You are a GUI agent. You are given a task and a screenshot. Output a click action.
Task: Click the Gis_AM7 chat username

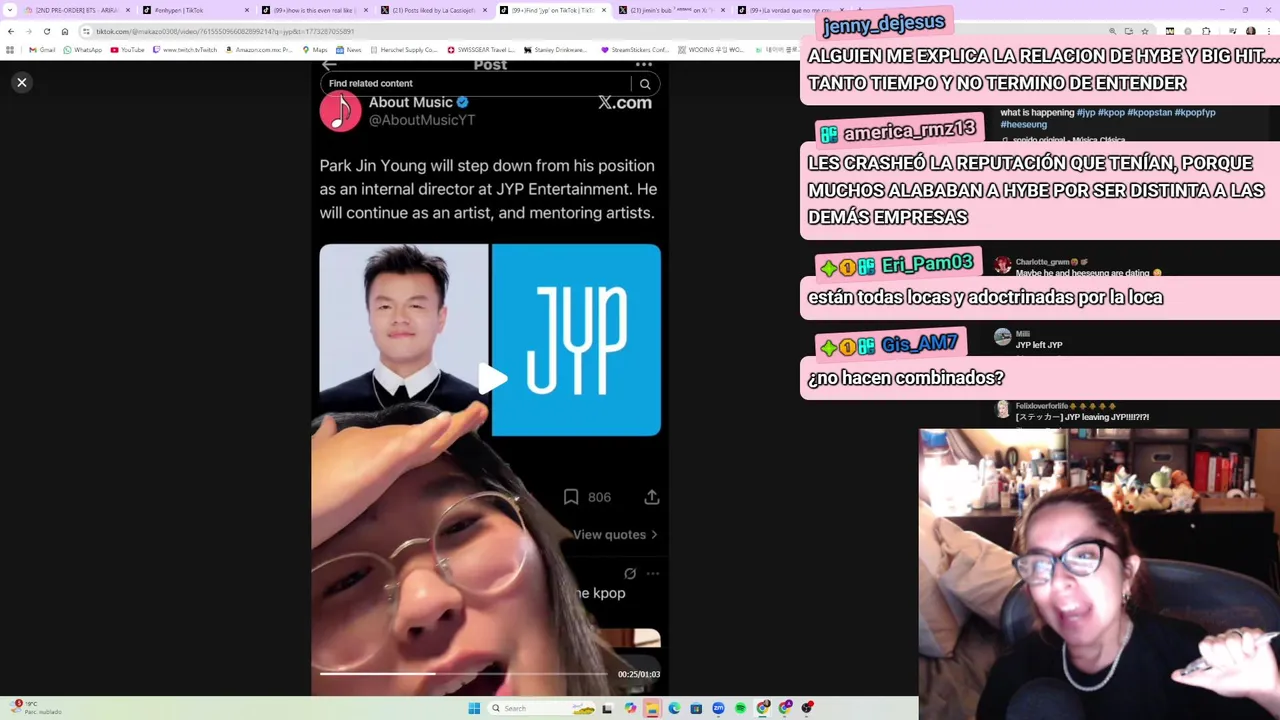(918, 344)
